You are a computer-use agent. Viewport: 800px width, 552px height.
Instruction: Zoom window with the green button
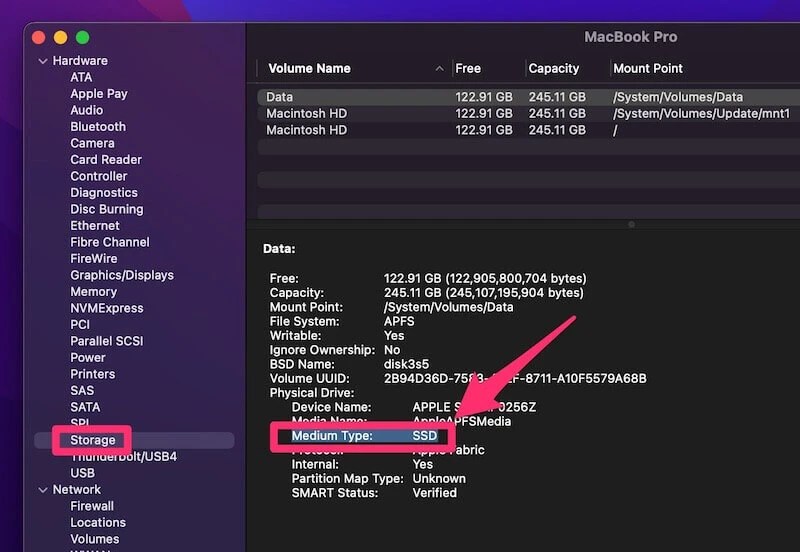(x=83, y=37)
